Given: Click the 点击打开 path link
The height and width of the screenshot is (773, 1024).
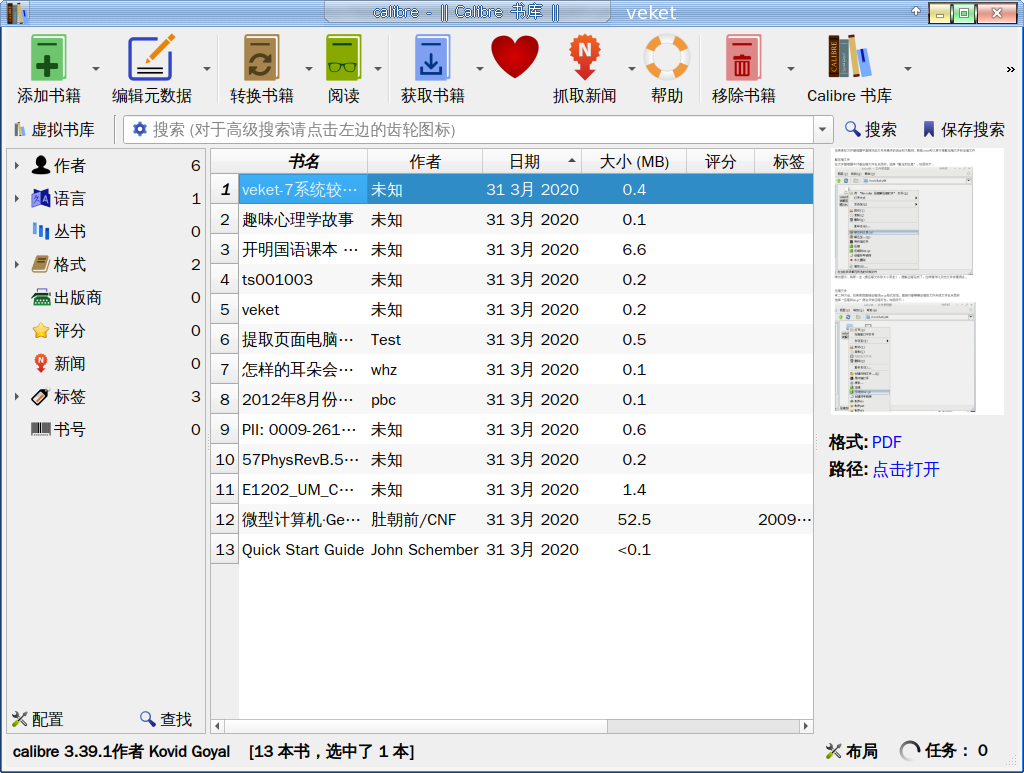Looking at the screenshot, I should (x=906, y=469).
